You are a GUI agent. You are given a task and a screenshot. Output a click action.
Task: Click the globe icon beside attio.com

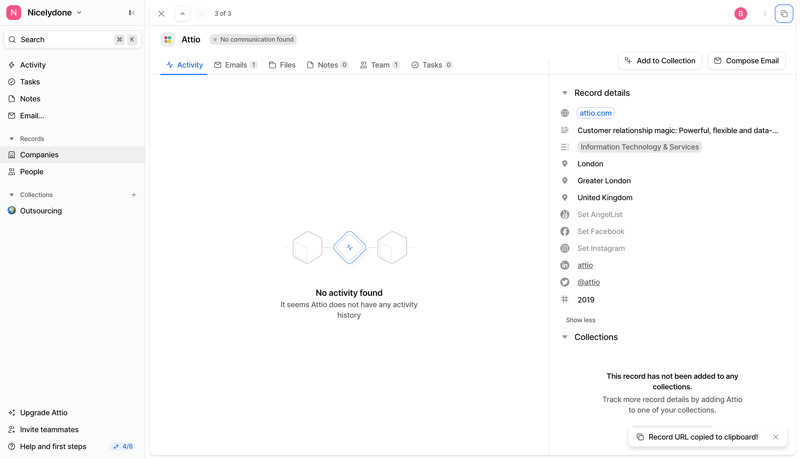(565, 113)
